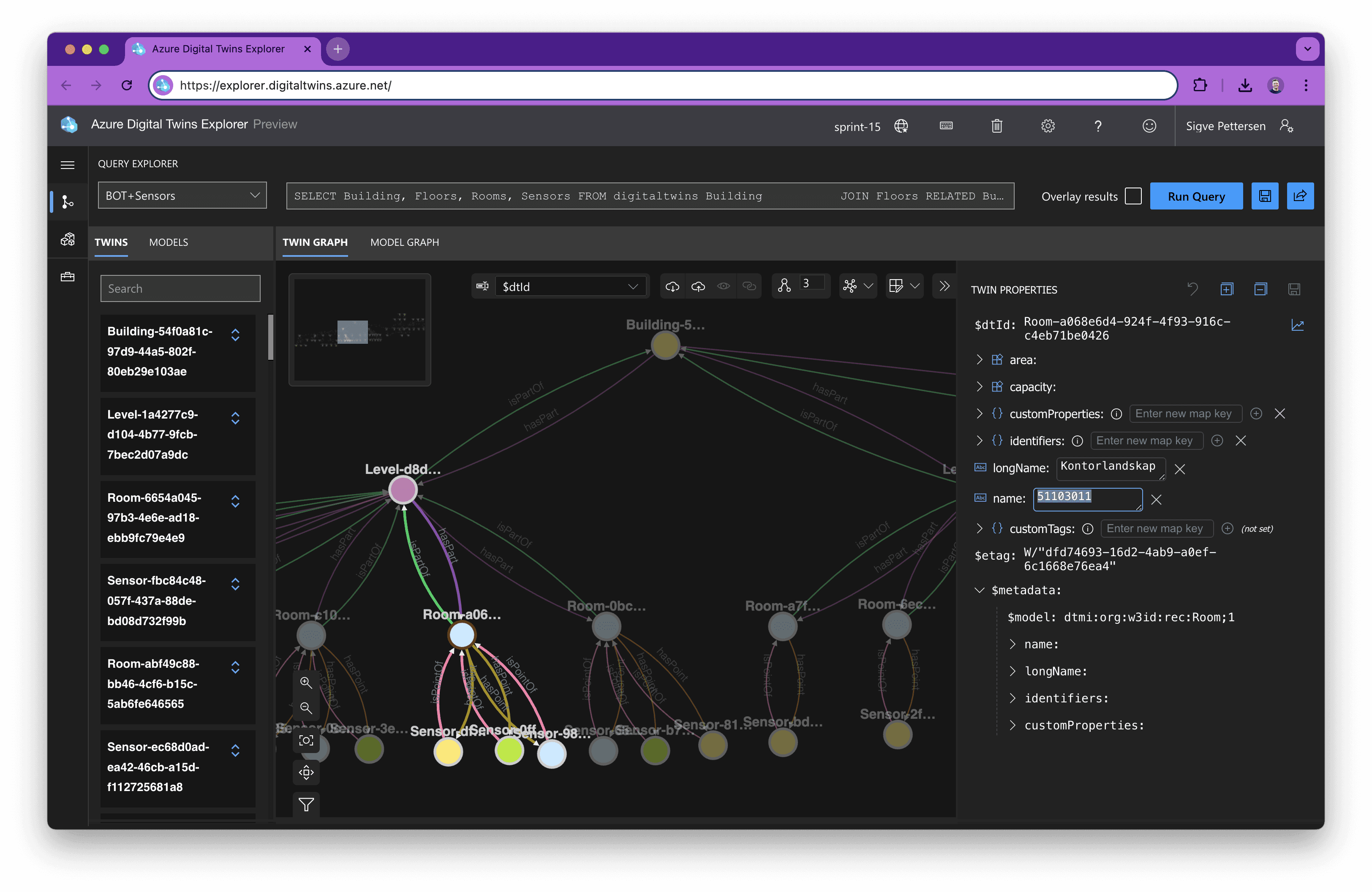1372x892 pixels.
Task: Click the save query disk icon
Action: 1264,196
